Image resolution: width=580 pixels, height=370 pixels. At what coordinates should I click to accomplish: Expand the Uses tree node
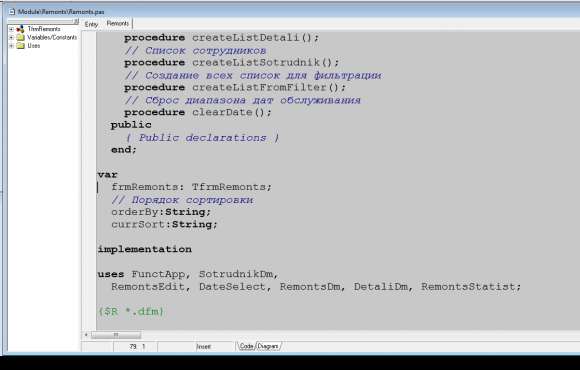(11, 46)
